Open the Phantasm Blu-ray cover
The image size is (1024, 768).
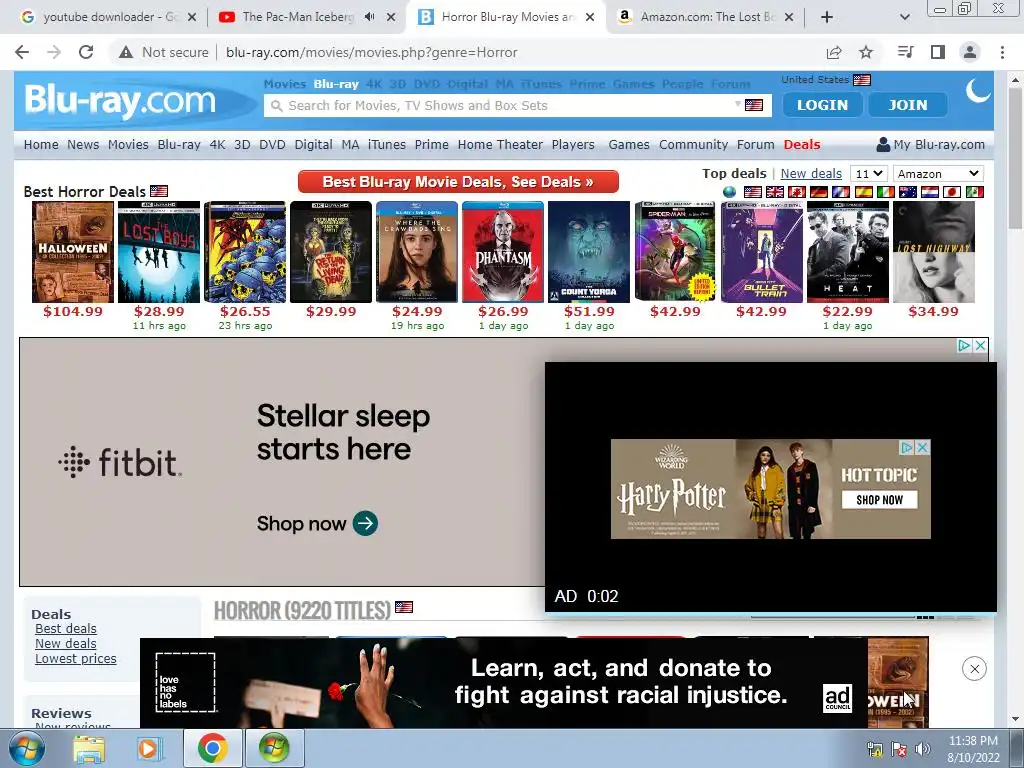click(x=503, y=252)
